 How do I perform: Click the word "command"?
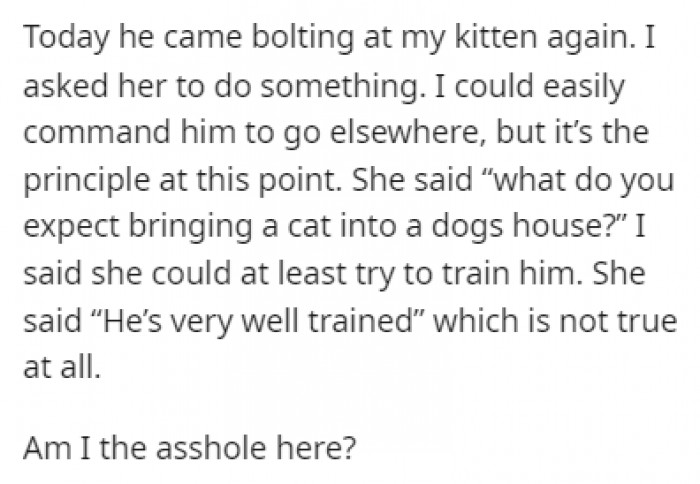pyautogui.click(x=85, y=133)
